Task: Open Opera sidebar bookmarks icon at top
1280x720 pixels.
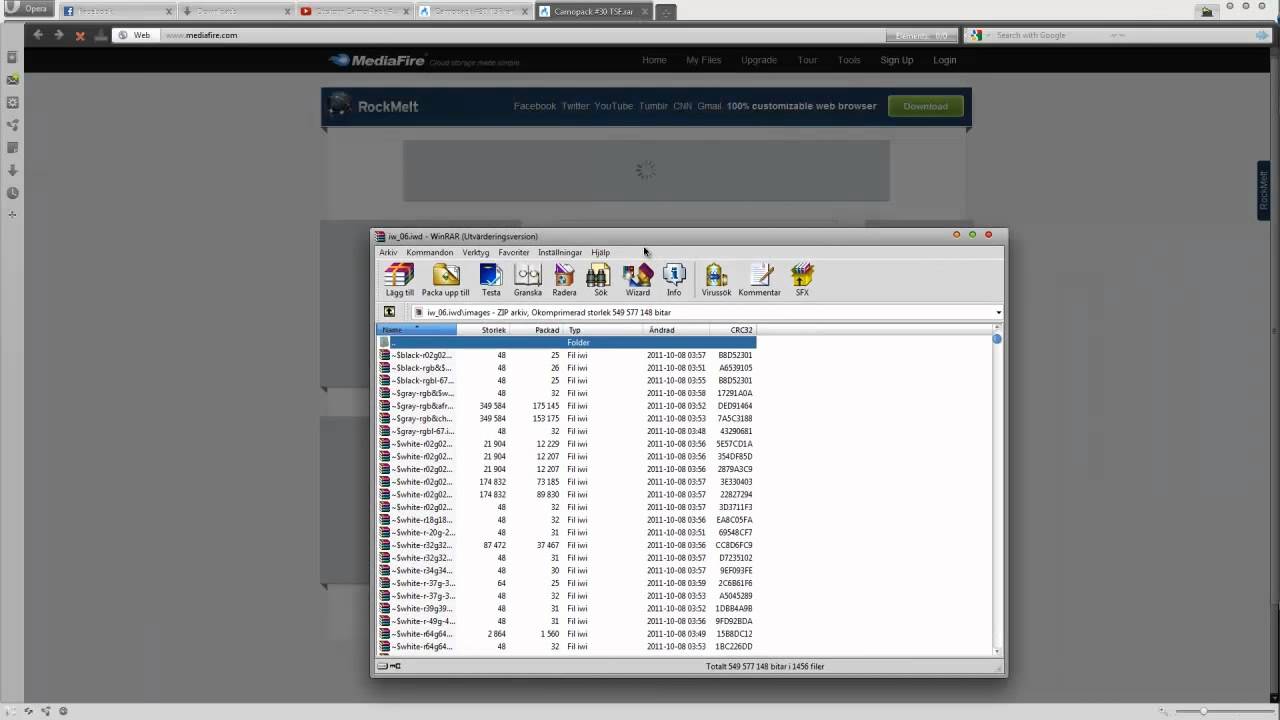Action: click(12, 57)
